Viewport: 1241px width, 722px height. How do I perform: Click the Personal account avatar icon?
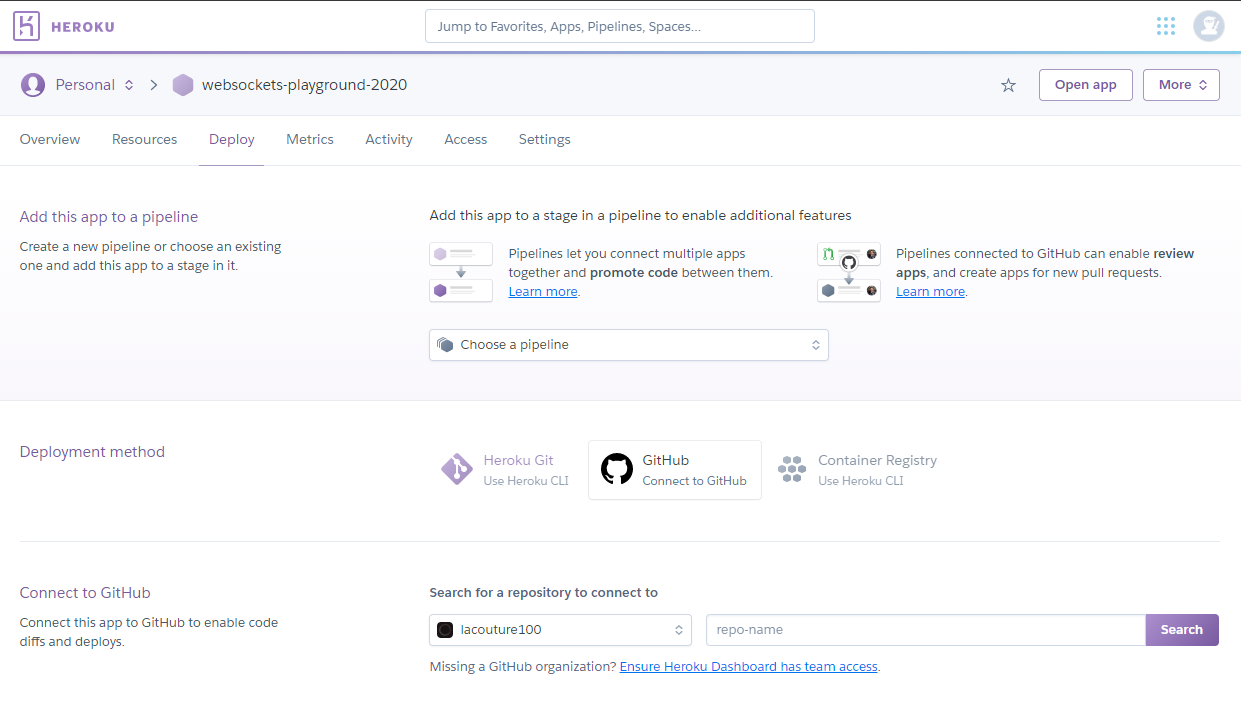pyautogui.click(x=33, y=85)
